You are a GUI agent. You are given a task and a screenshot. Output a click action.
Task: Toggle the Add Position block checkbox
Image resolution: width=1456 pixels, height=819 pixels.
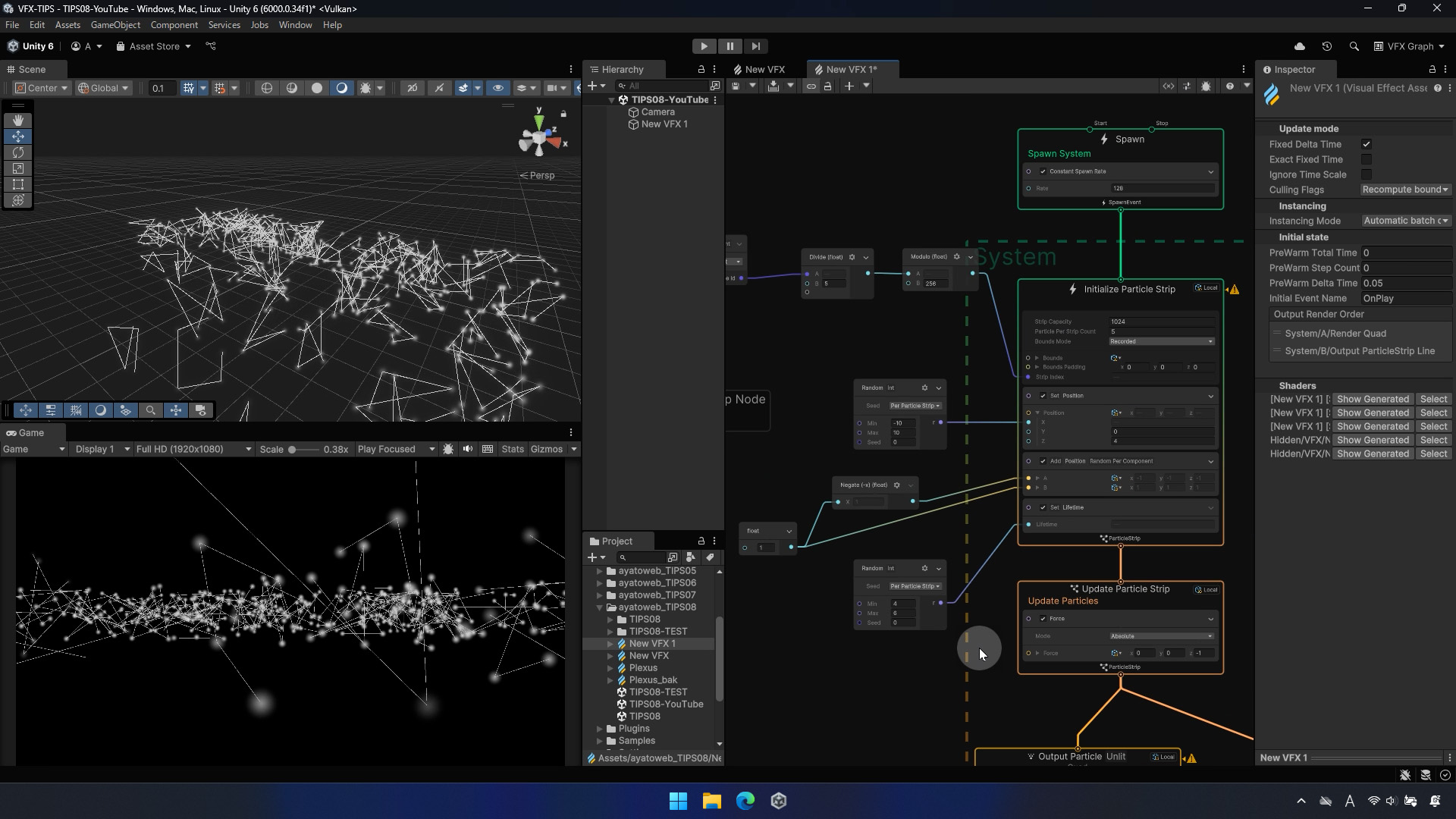click(1043, 461)
